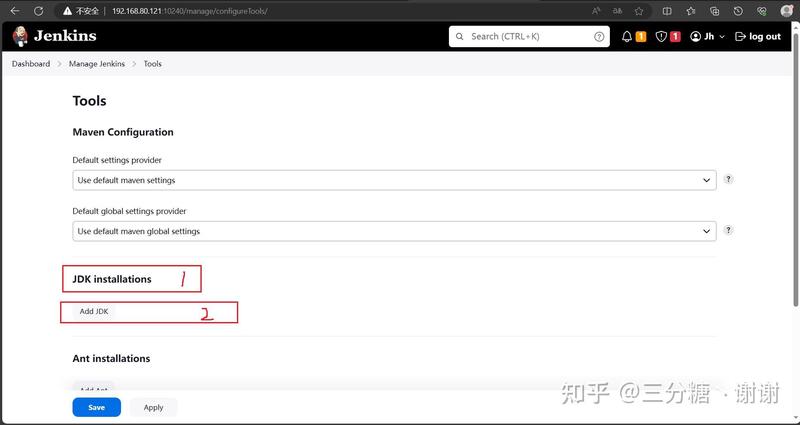Bookmark this page with the star icon
The image size is (800, 425).
click(x=639, y=11)
